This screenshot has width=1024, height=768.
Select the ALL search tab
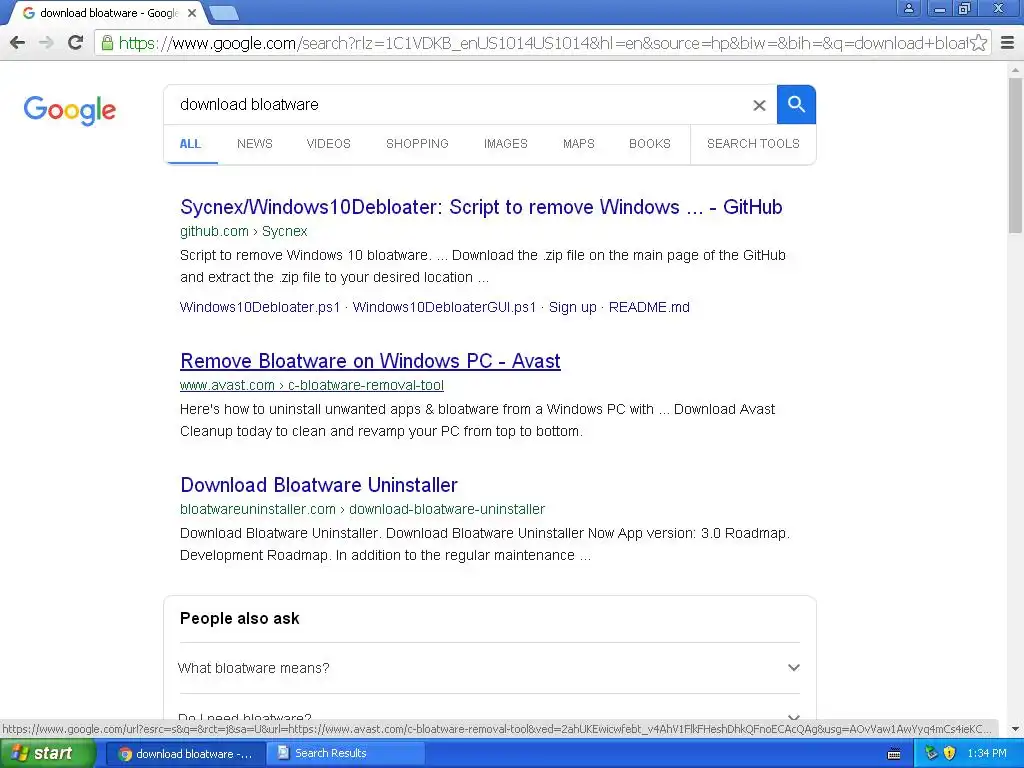click(x=190, y=144)
